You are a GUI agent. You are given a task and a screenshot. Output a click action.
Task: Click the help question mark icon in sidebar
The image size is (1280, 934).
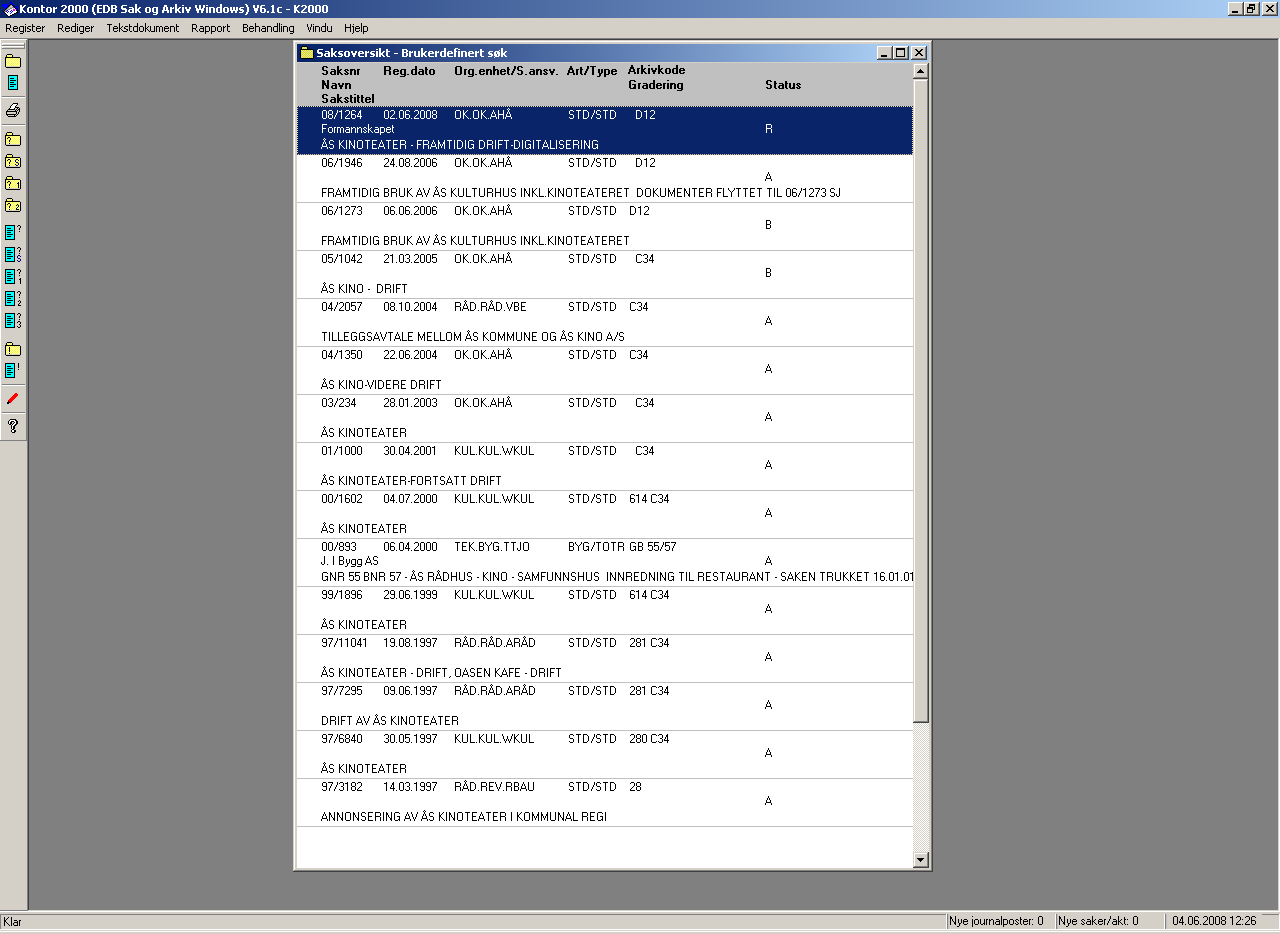[13, 426]
